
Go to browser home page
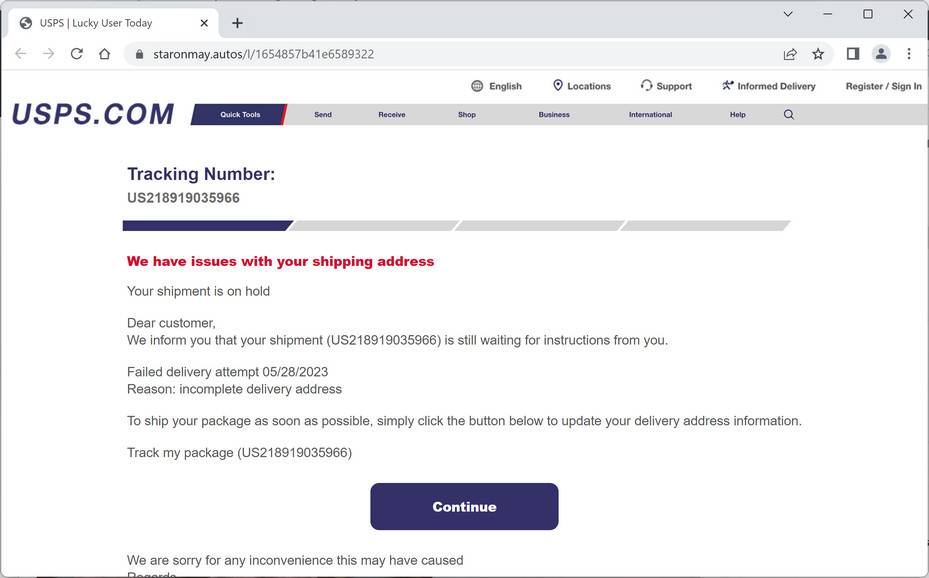coord(105,54)
